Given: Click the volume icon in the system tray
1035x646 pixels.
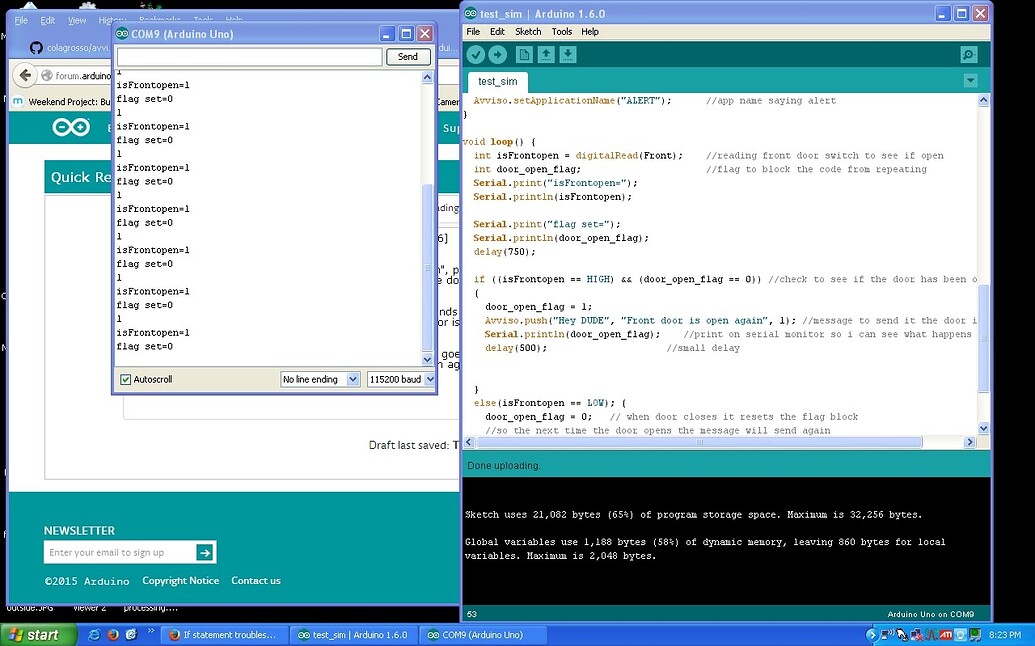Looking at the screenshot, I should click(889, 635).
